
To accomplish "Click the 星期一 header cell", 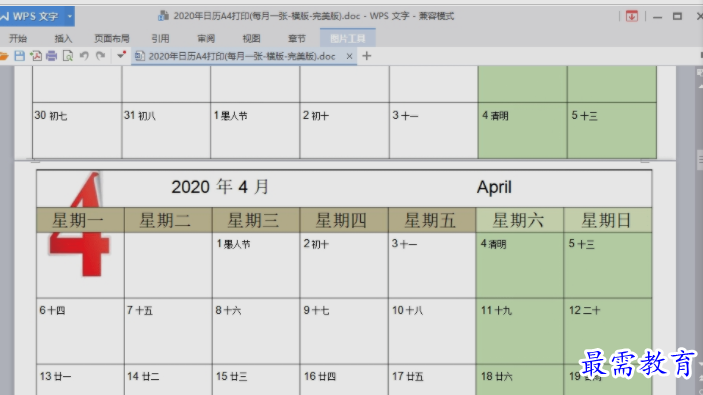I will point(80,220).
